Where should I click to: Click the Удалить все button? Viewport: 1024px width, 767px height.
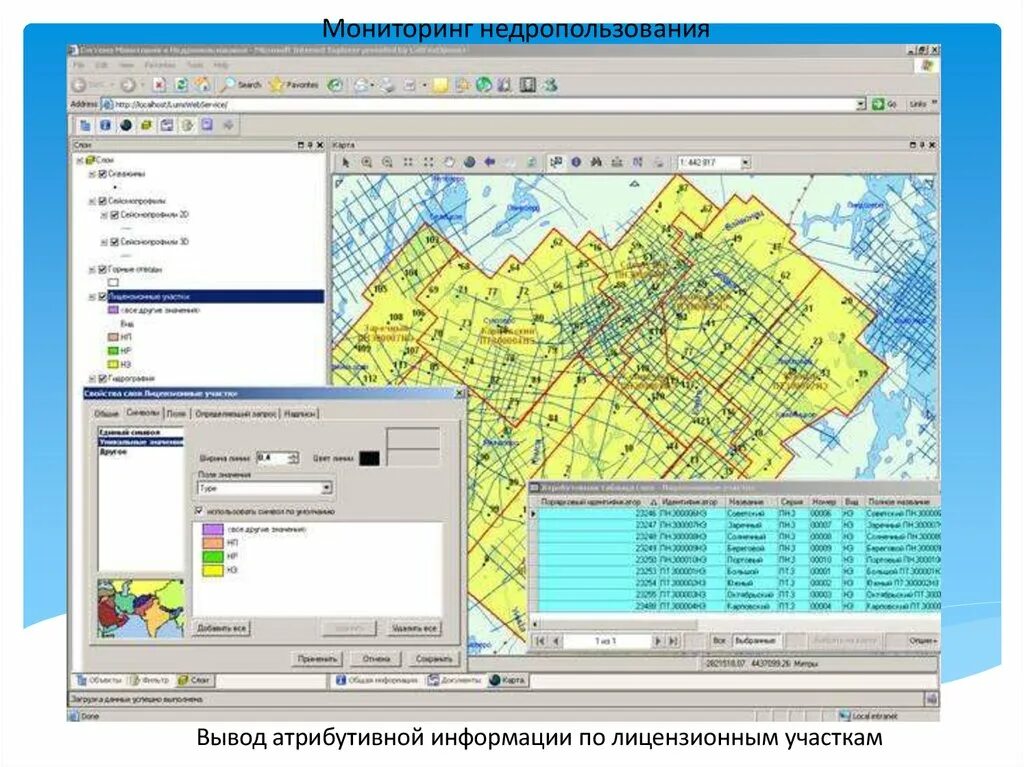[414, 628]
